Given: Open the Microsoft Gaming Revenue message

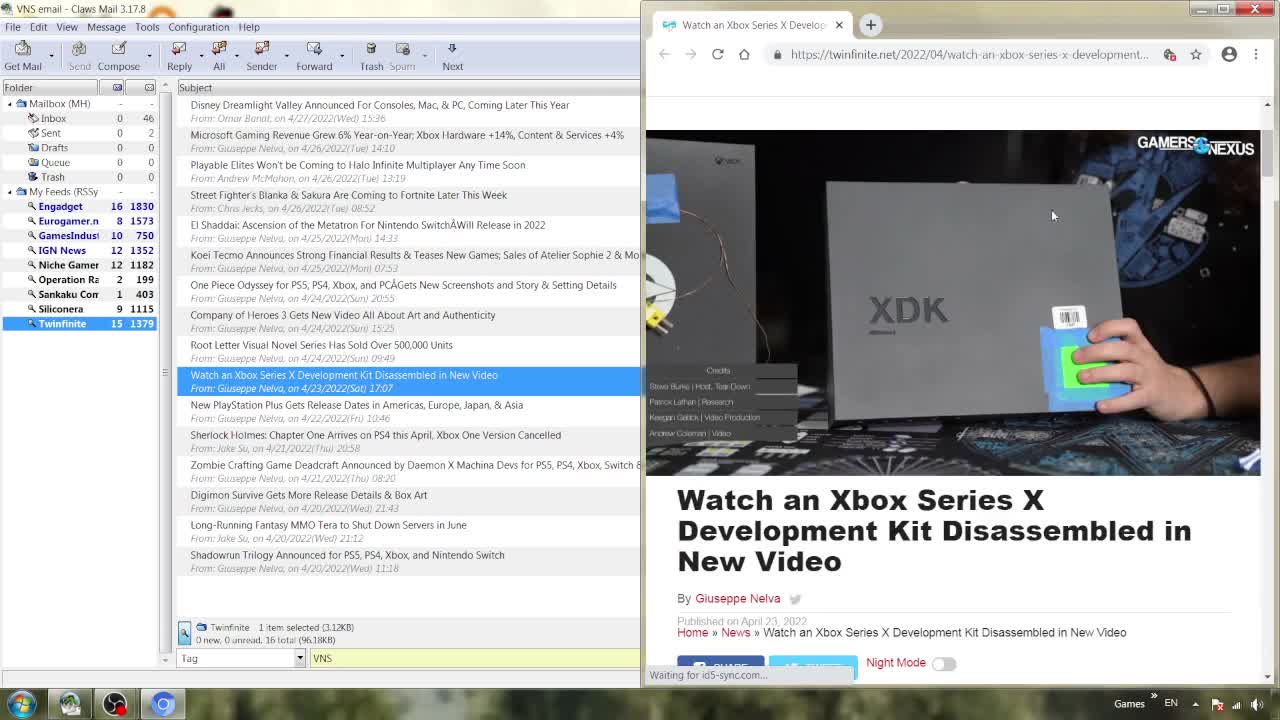Looking at the screenshot, I should coord(408,141).
